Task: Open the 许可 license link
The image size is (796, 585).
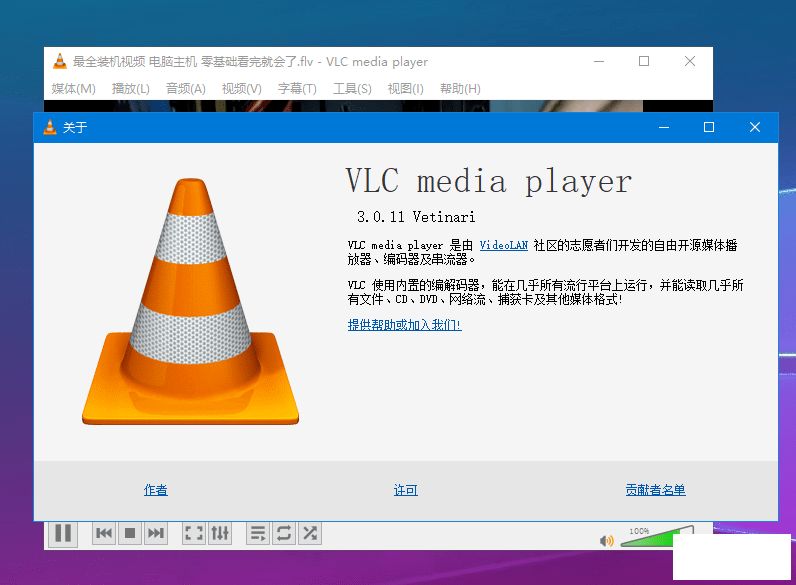Action: [406, 490]
